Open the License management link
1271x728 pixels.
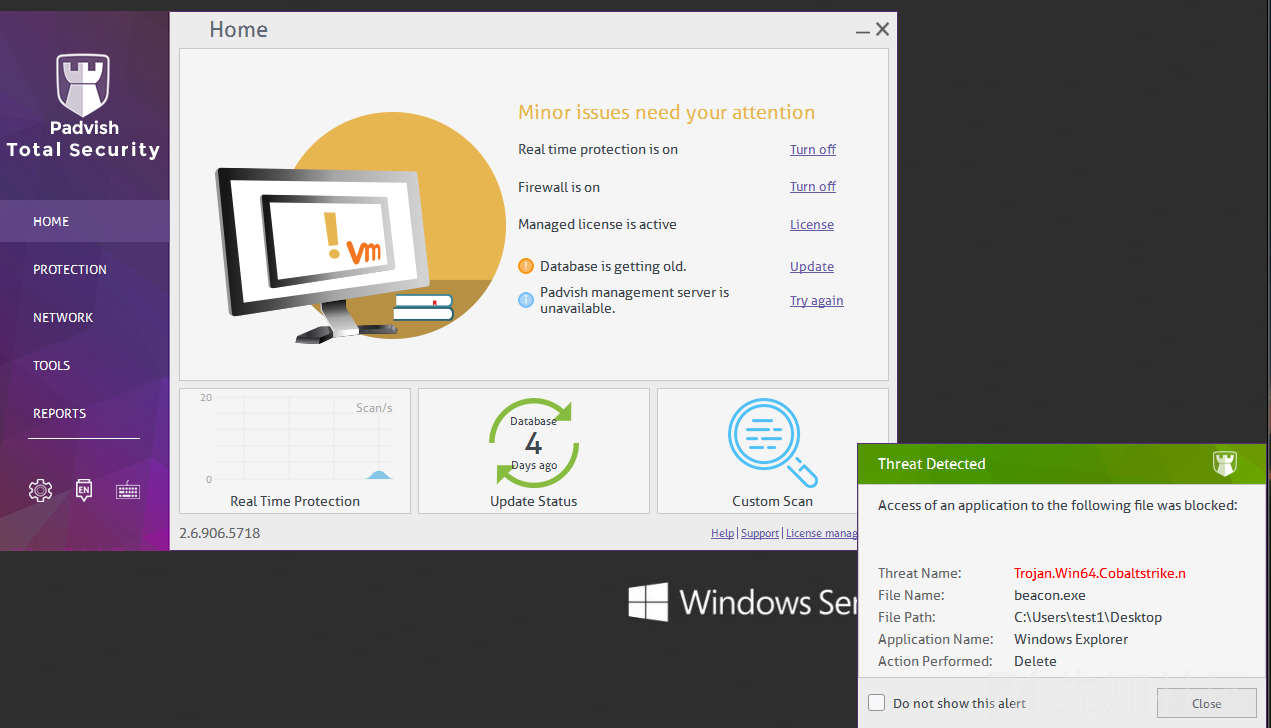tap(821, 533)
